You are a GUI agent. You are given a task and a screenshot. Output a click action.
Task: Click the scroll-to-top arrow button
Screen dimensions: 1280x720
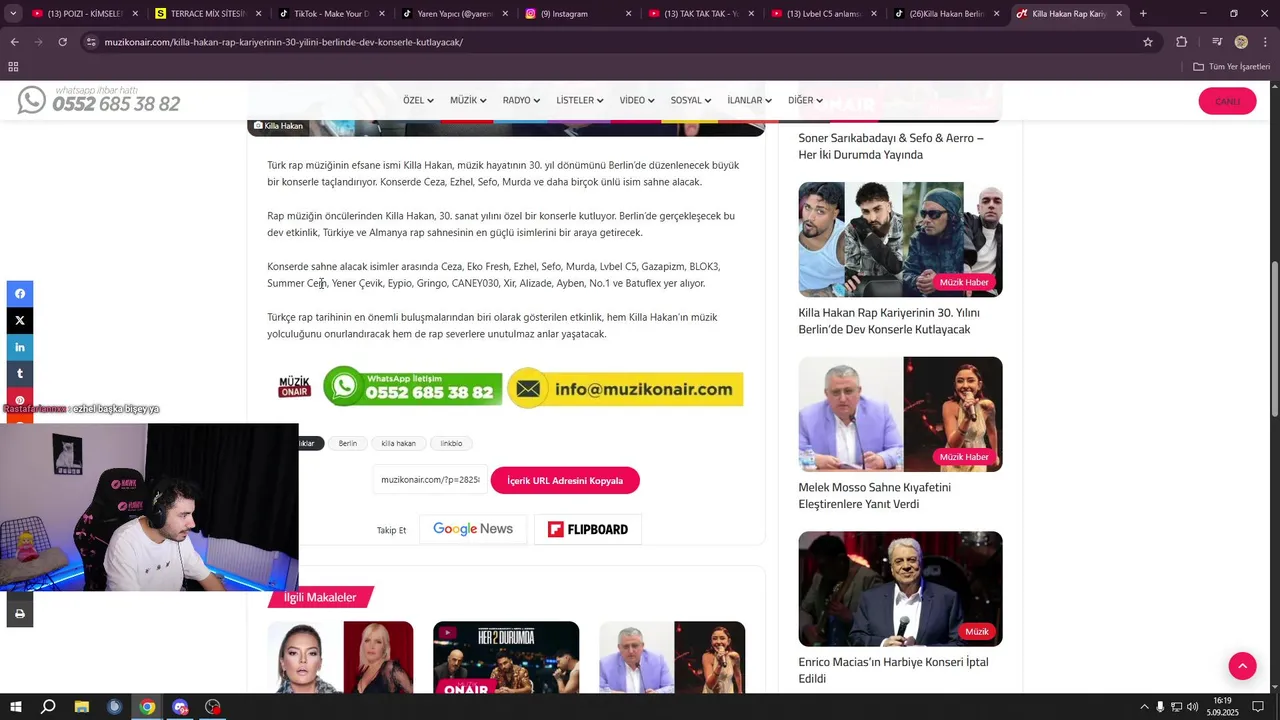pos(1242,666)
